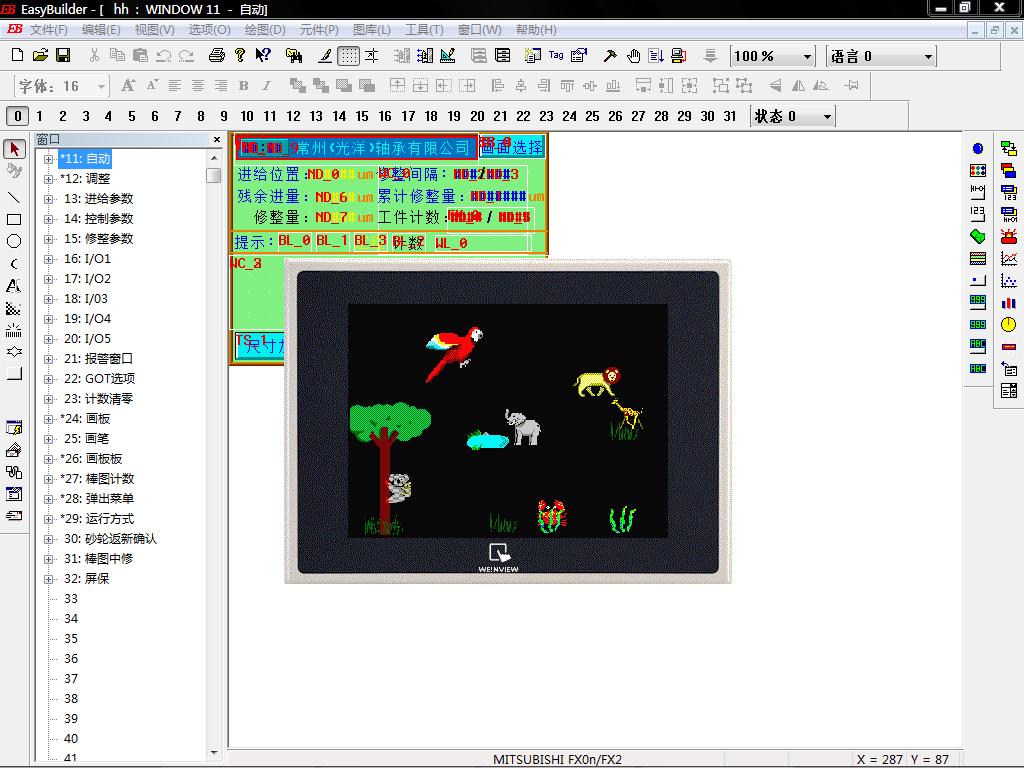Select the Rectangle drawing tool
Viewport: 1024px width, 768px height.
click(x=14, y=219)
